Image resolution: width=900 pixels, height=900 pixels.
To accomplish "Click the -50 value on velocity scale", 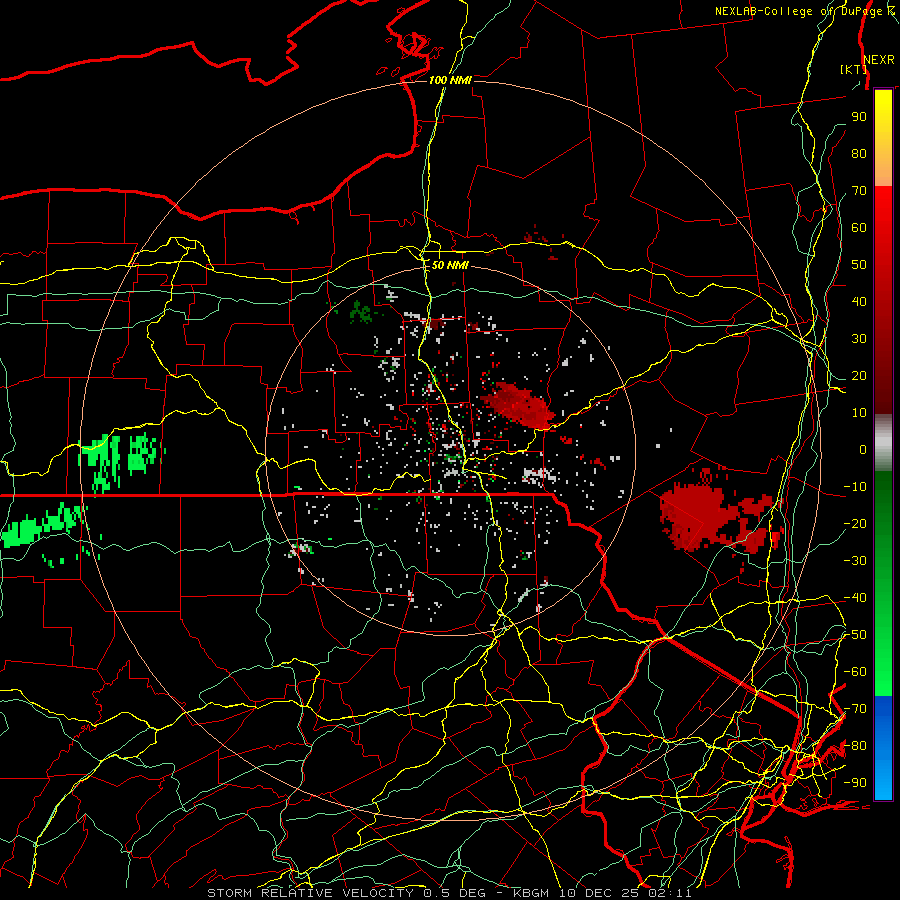I will click(855, 634).
